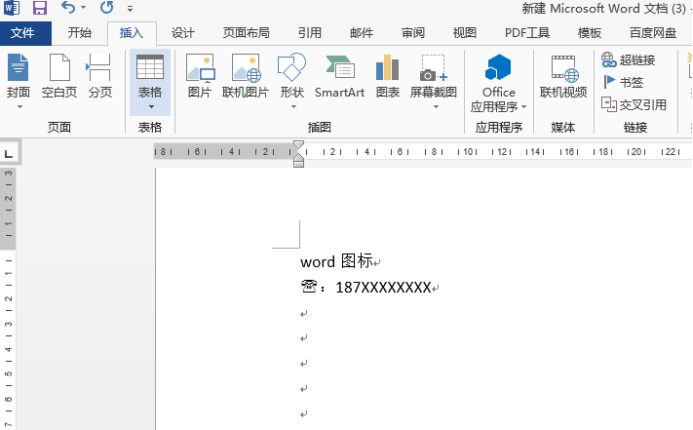Screen dimensions: 693x430
Task: Switch to the 设计 (Design) tab
Action: [183, 33]
